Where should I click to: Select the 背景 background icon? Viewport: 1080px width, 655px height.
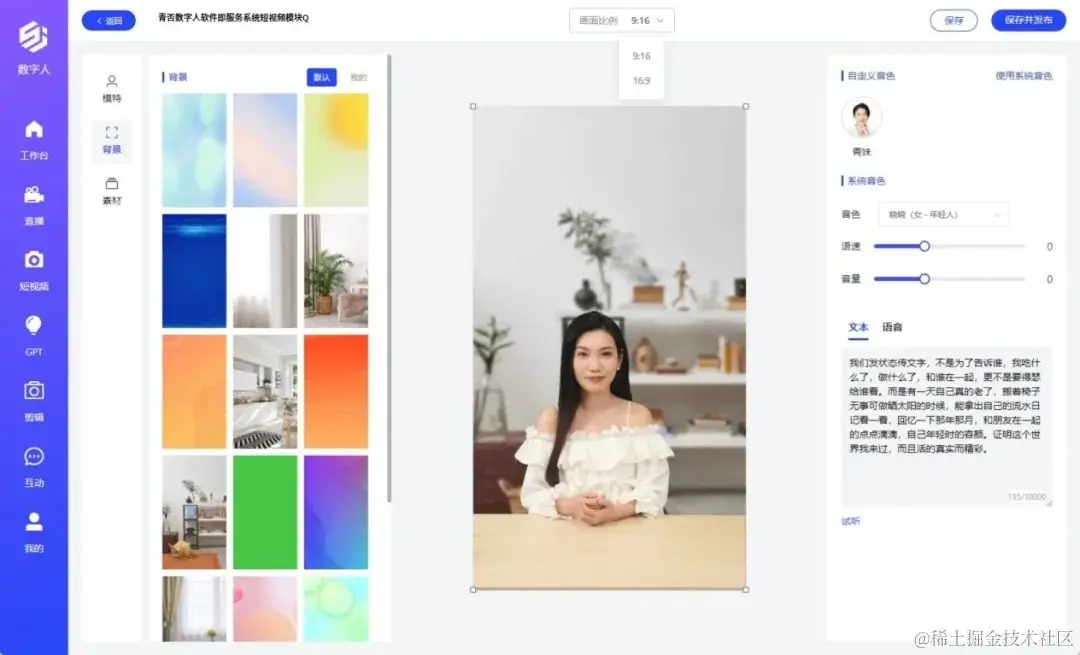pyautogui.click(x=112, y=132)
